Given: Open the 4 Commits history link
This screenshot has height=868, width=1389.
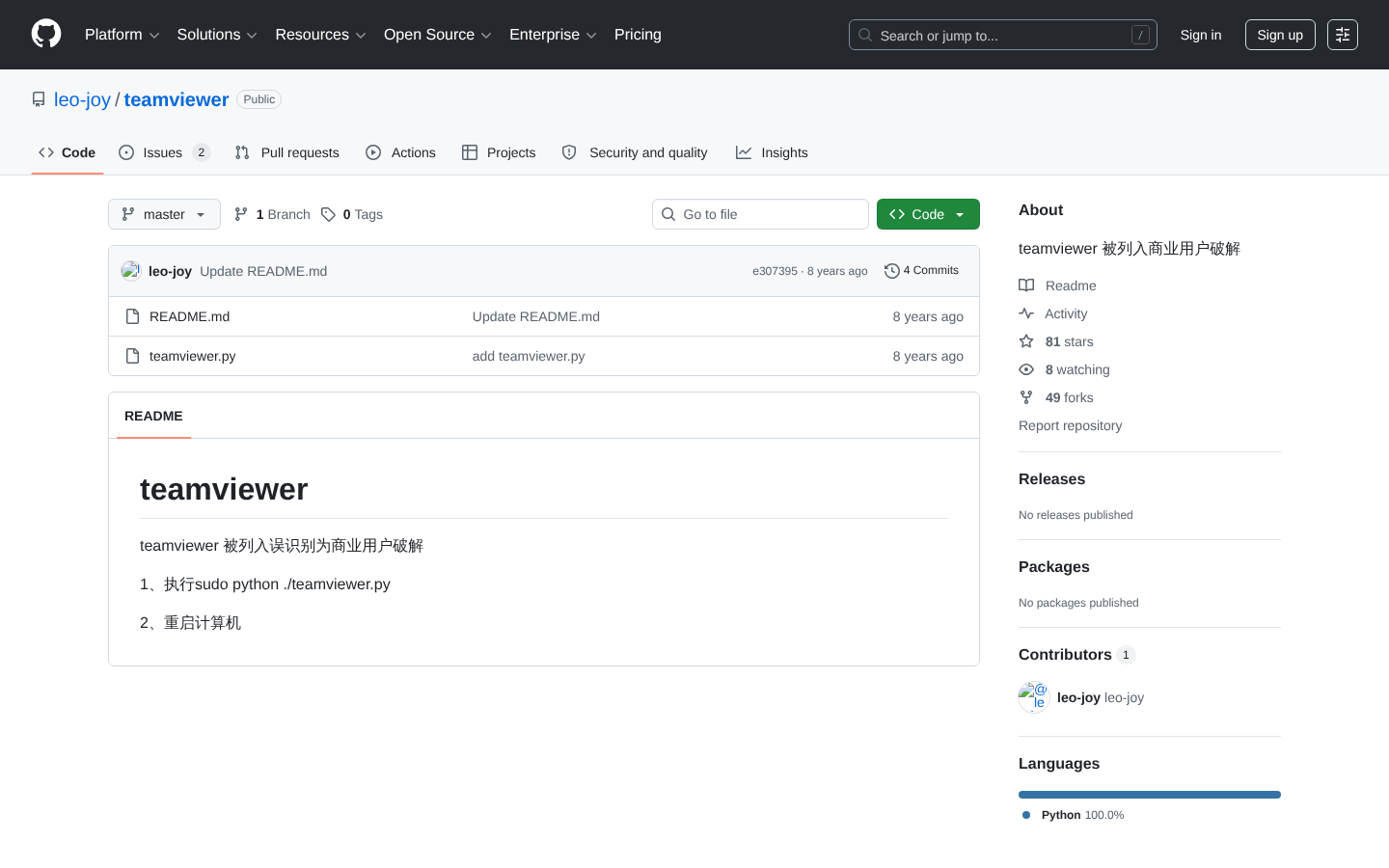Looking at the screenshot, I should click(x=922, y=271).
